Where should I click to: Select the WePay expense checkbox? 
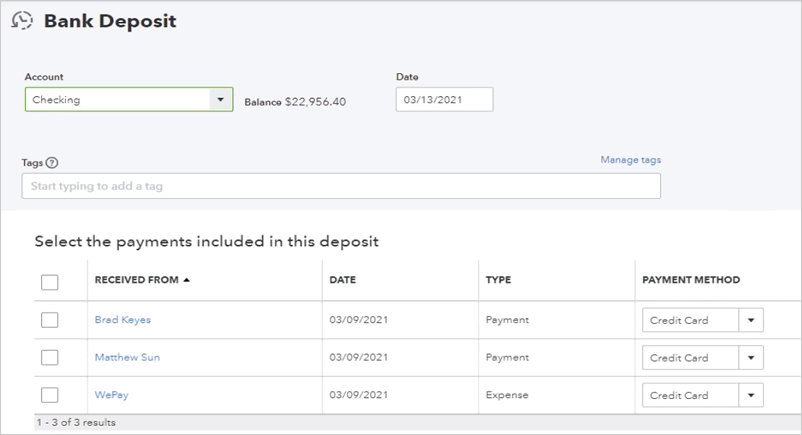point(49,395)
